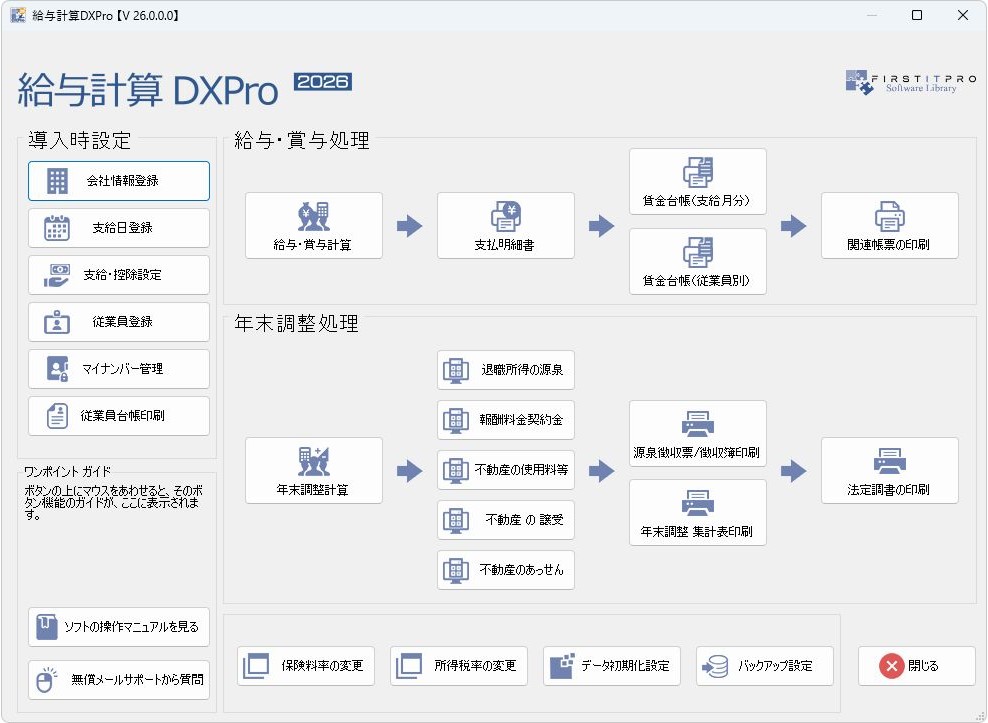Click 関連帳票の印刷 printer icon

point(889,216)
